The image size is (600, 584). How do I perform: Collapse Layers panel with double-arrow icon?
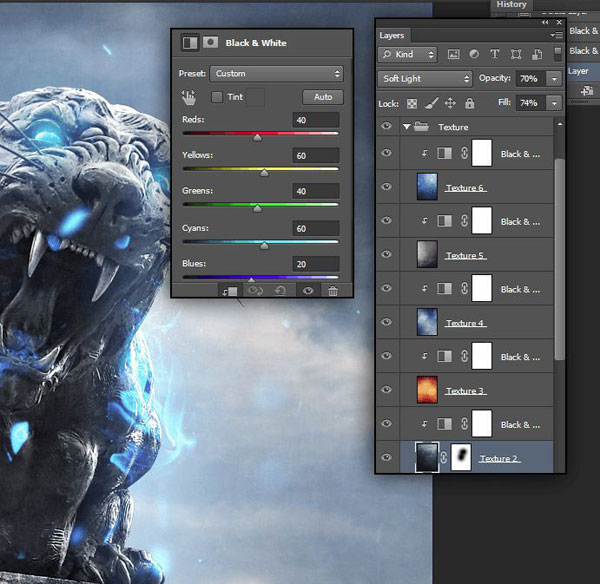point(545,22)
